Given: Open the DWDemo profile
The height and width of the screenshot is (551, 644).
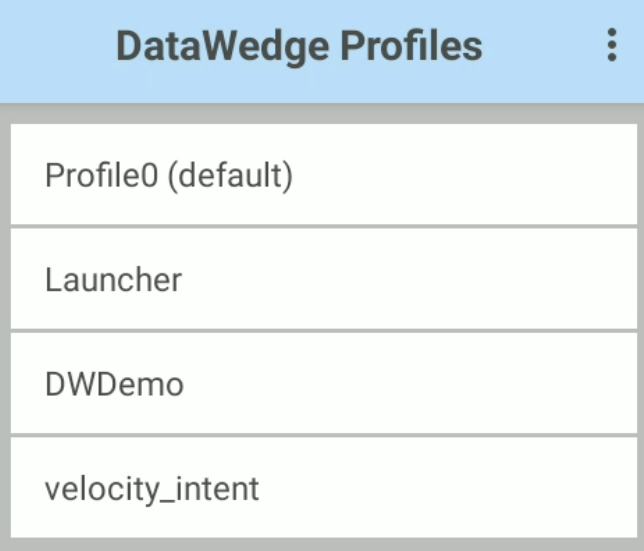Looking at the screenshot, I should (x=322, y=383).
